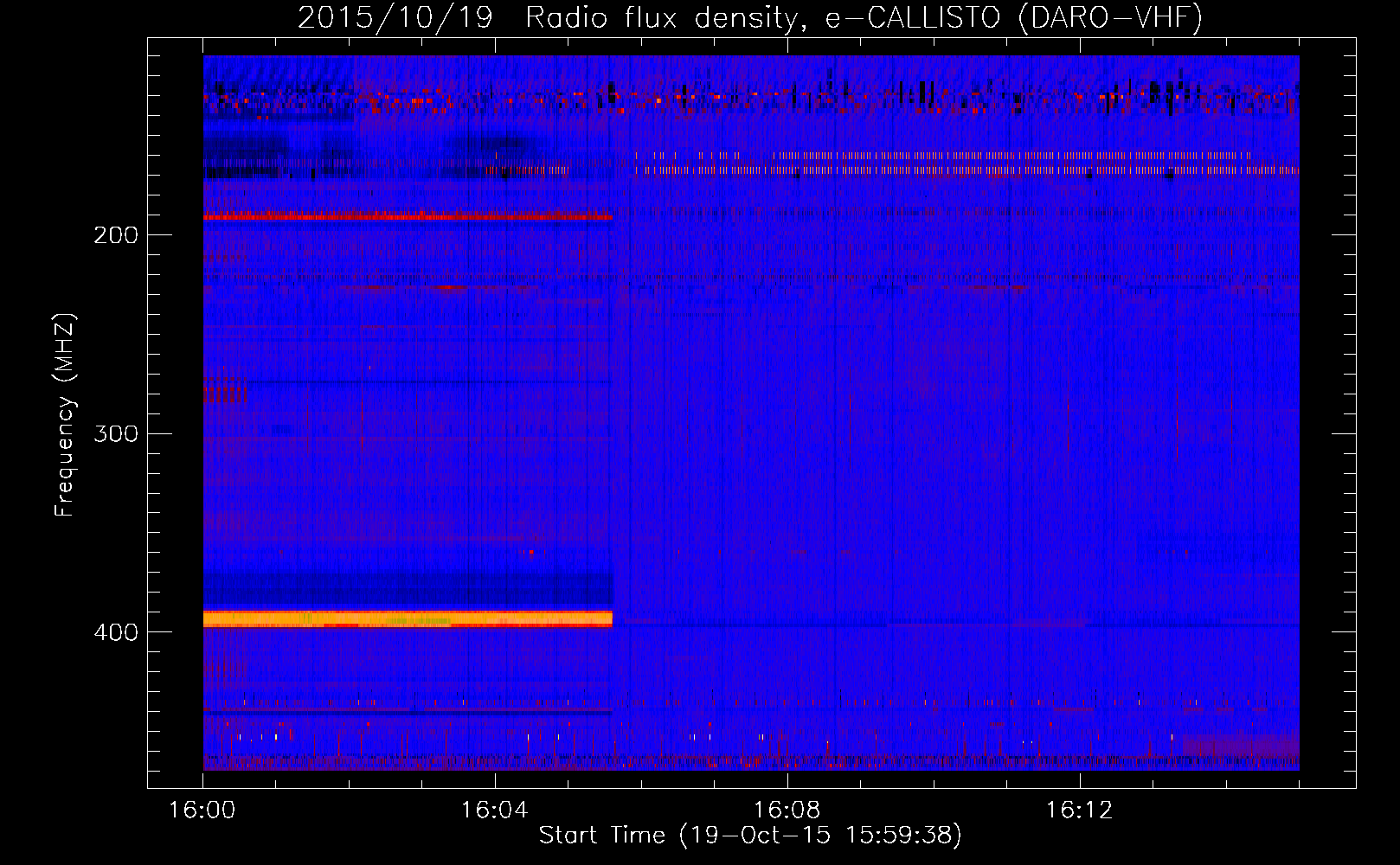Click the 400 frequency axis label
Image resolution: width=1400 pixels, height=865 pixels.
pyautogui.click(x=116, y=632)
